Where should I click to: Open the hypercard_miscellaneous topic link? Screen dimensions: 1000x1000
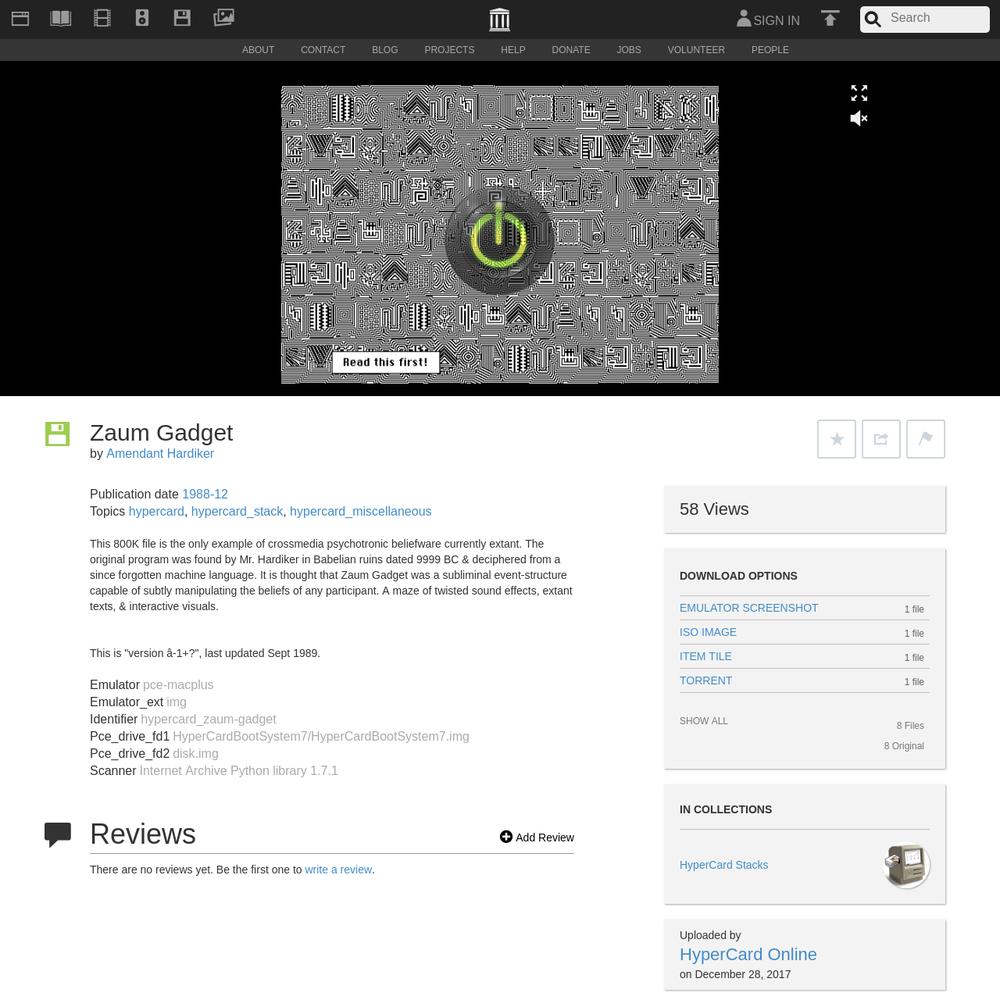(360, 511)
